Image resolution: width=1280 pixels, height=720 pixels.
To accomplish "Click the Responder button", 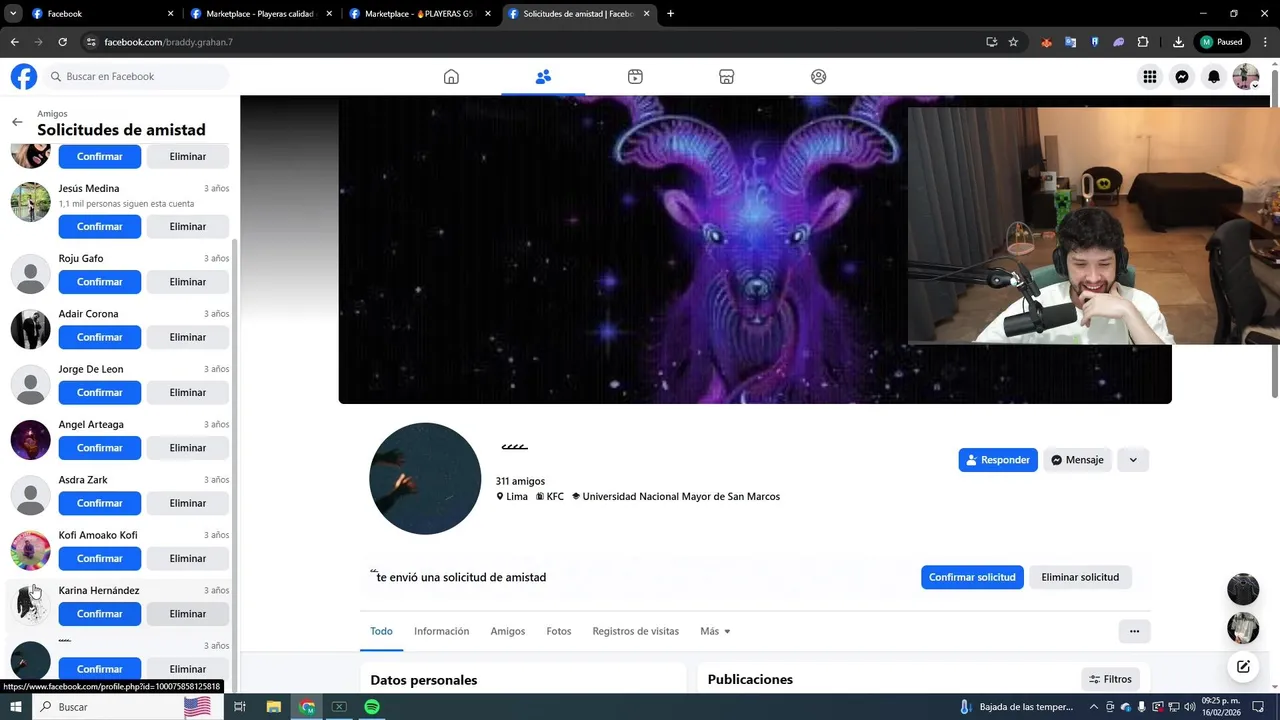I will (x=998, y=460).
